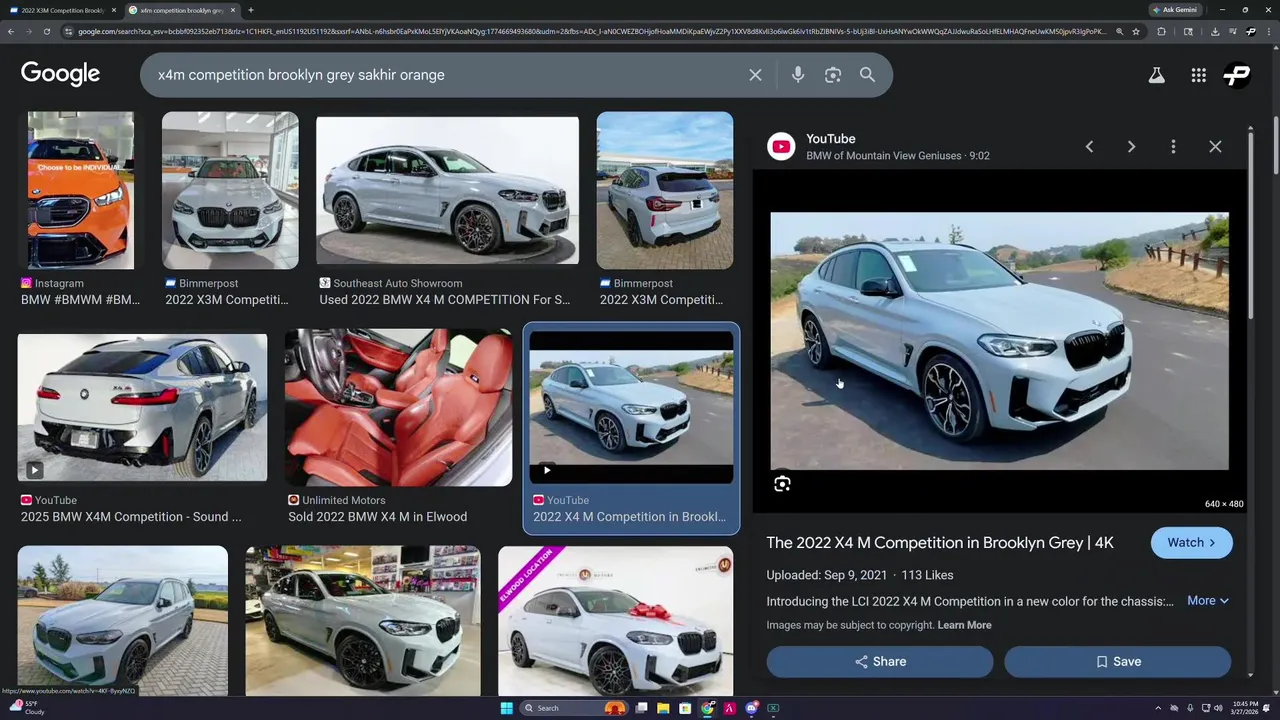Open 'Used 2022 BMW X4 M COMPETITION For S...' link
The height and width of the screenshot is (720, 1280).
(x=444, y=300)
